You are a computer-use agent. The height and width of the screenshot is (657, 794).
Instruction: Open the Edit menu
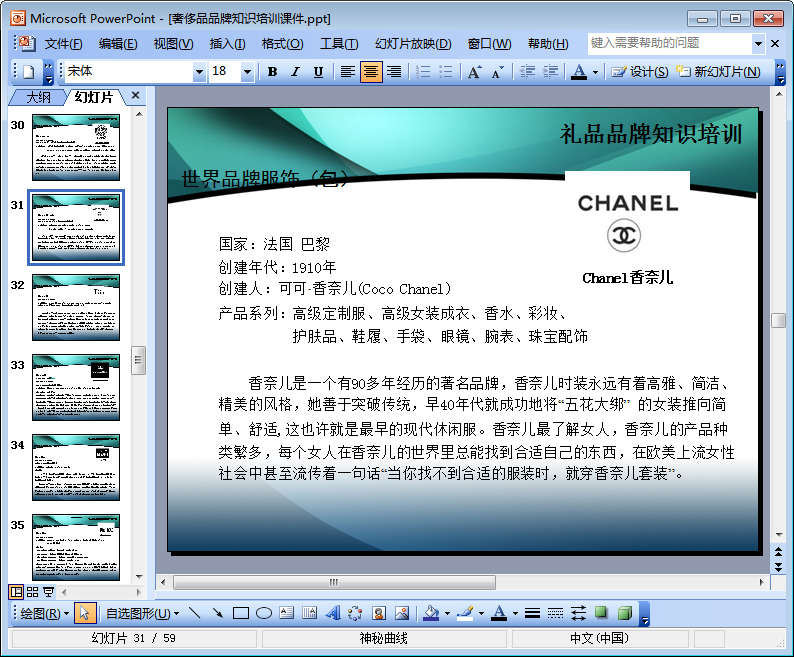pos(118,44)
